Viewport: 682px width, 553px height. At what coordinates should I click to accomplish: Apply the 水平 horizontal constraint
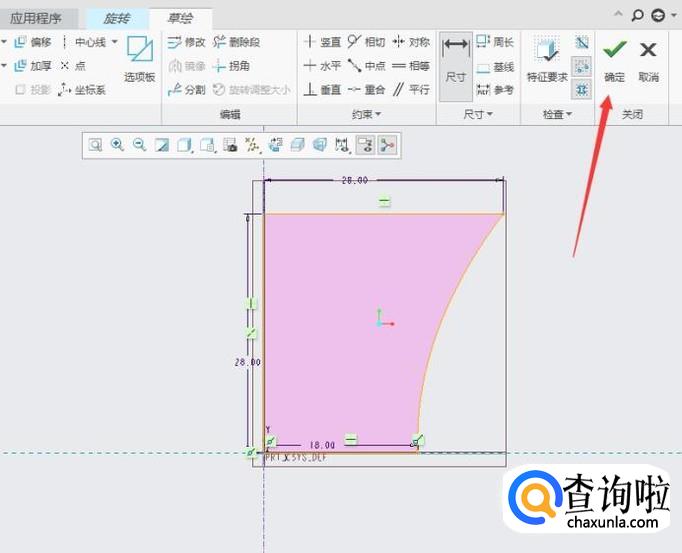click(x=322, y=66)
